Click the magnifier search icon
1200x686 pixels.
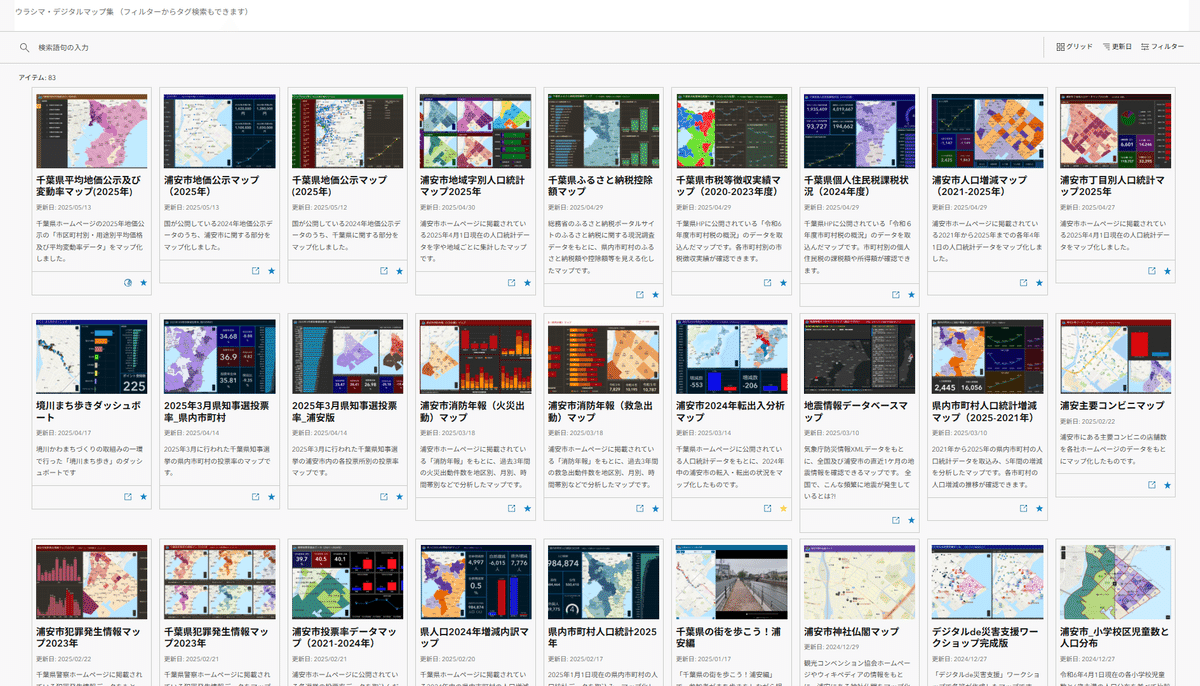(x=24, y=47)
